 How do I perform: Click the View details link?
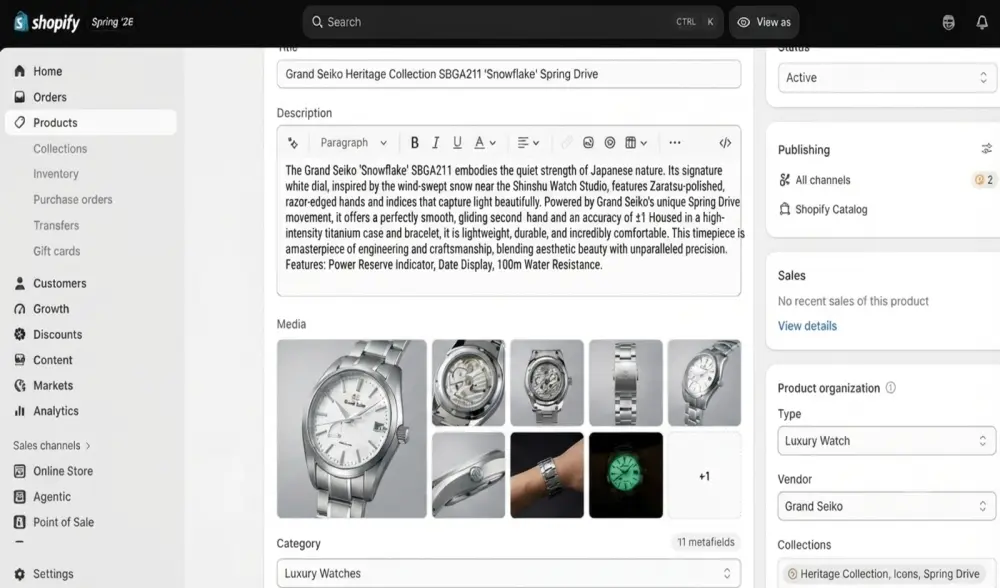pos(807,326)
